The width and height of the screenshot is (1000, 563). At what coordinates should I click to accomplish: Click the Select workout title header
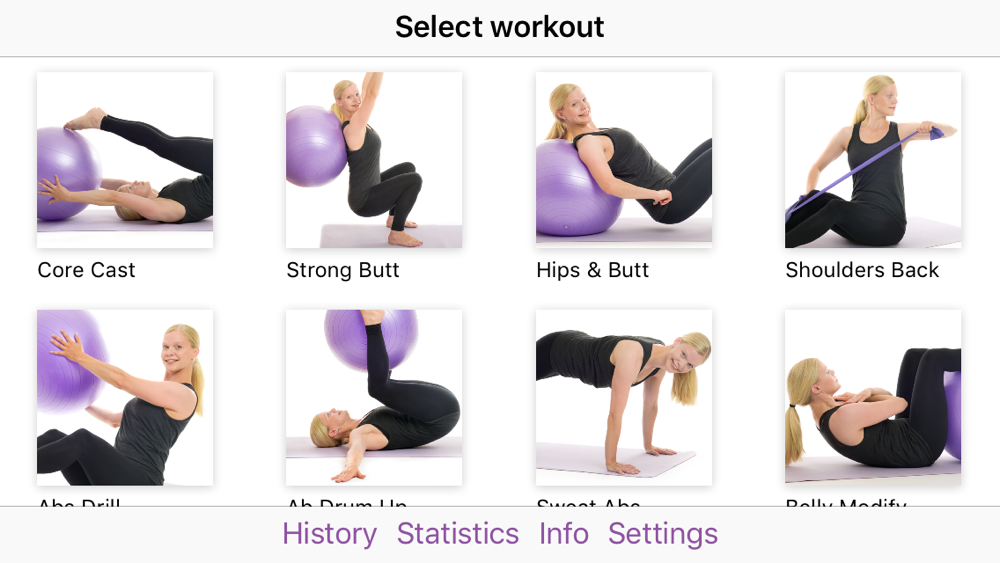pyautogui.click(x=499, y=27)
